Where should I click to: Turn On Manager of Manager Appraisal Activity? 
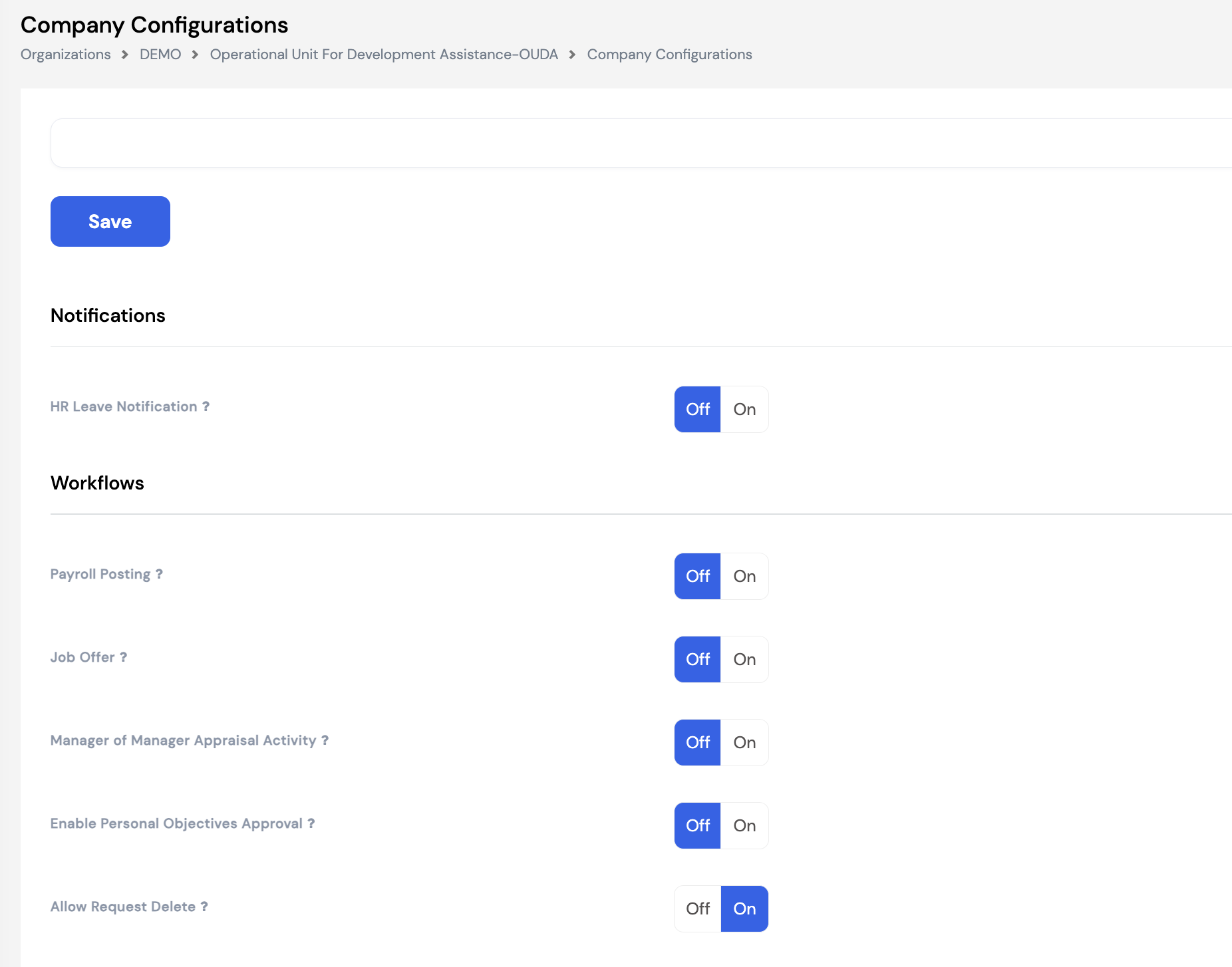(x=744, y=743)
